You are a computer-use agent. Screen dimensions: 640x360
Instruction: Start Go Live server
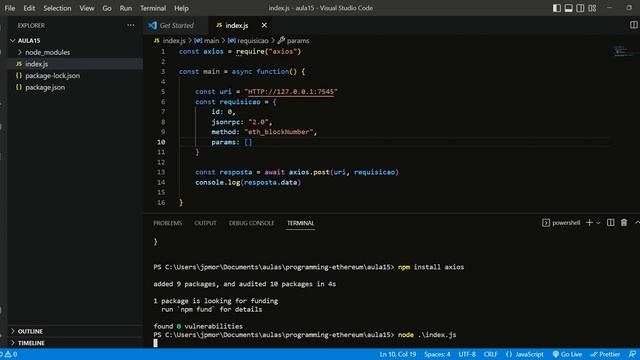click(x=567, y=354)
